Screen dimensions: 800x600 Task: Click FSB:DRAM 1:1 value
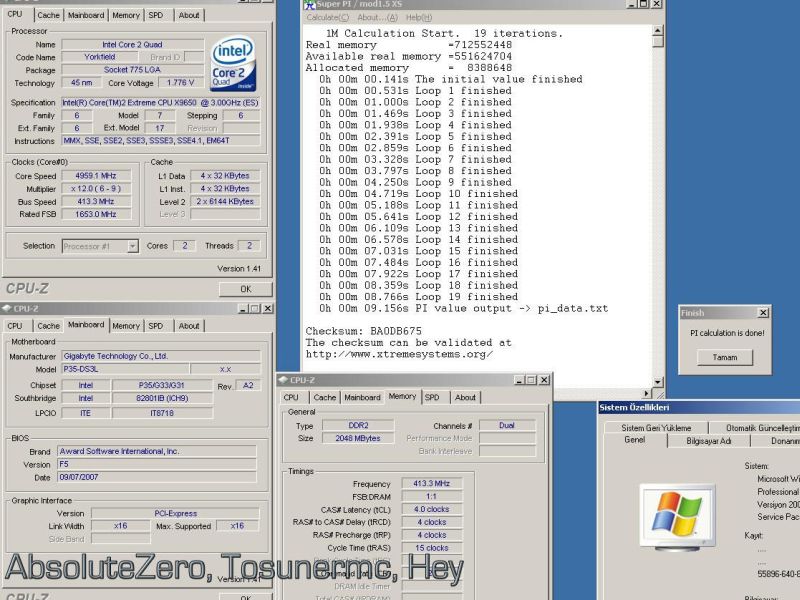[432, 496]
